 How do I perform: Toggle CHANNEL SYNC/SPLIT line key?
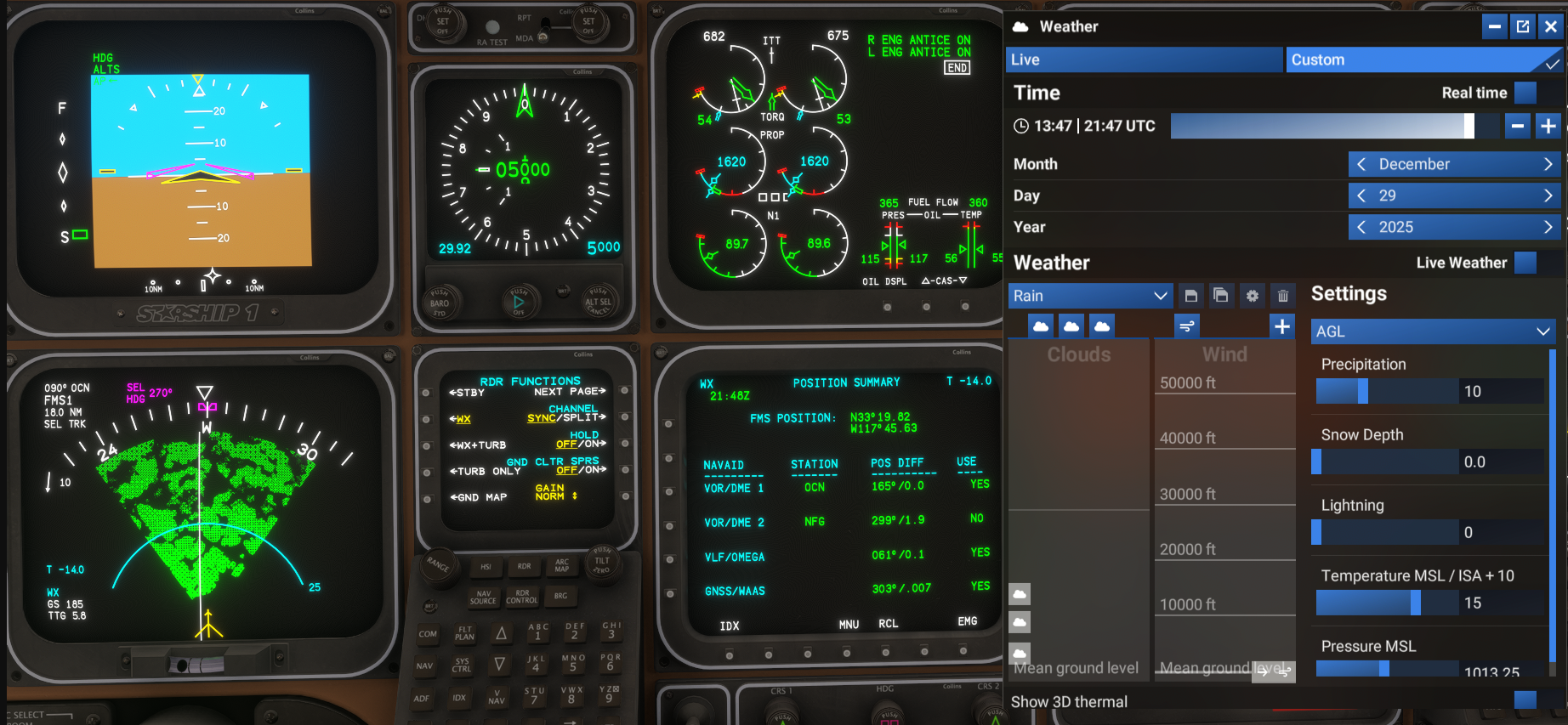(625, 417)
